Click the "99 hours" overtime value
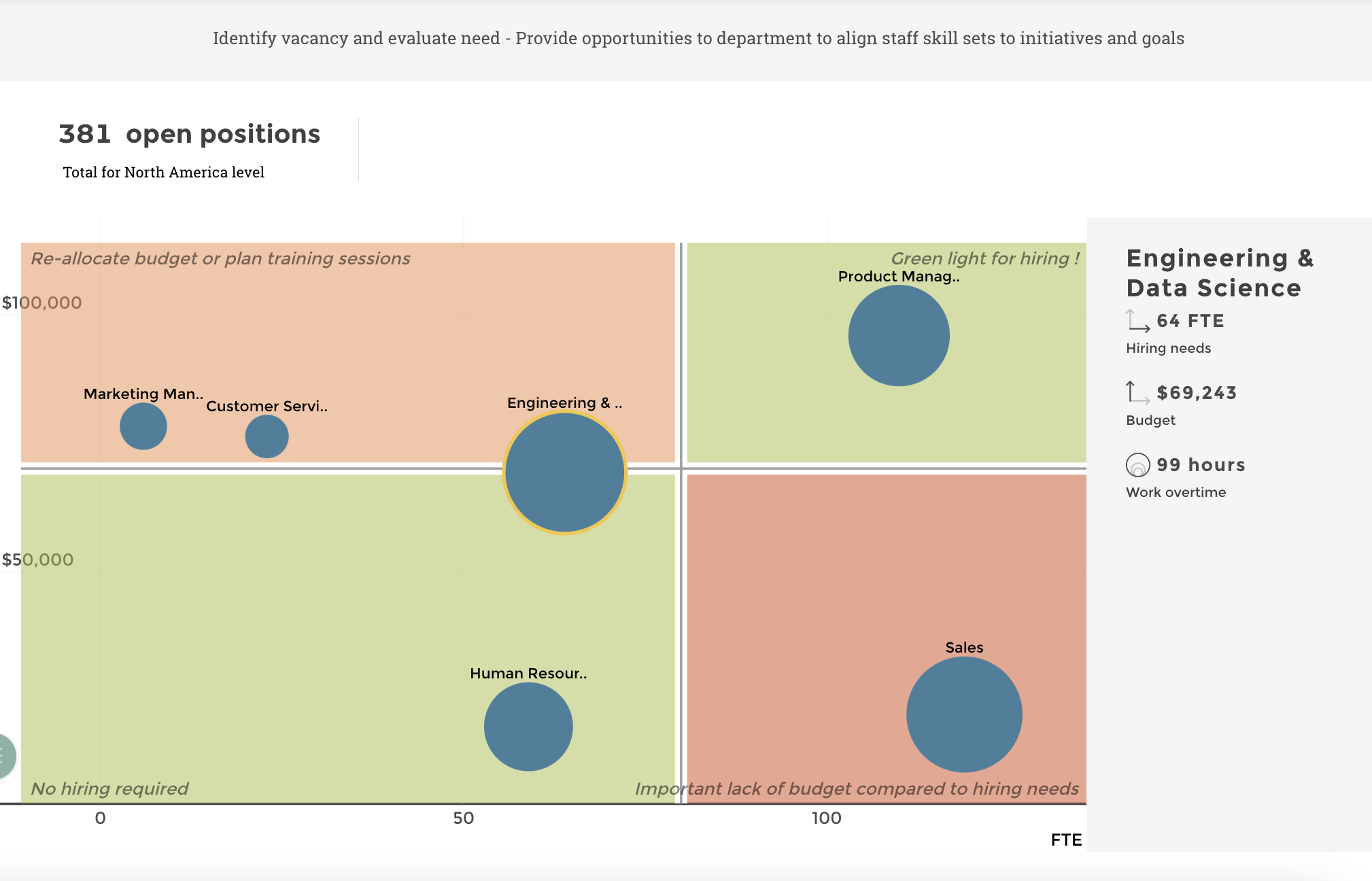Image resolution: width=1372 pixels, height=881 pixels. [x=1201, y=465]
